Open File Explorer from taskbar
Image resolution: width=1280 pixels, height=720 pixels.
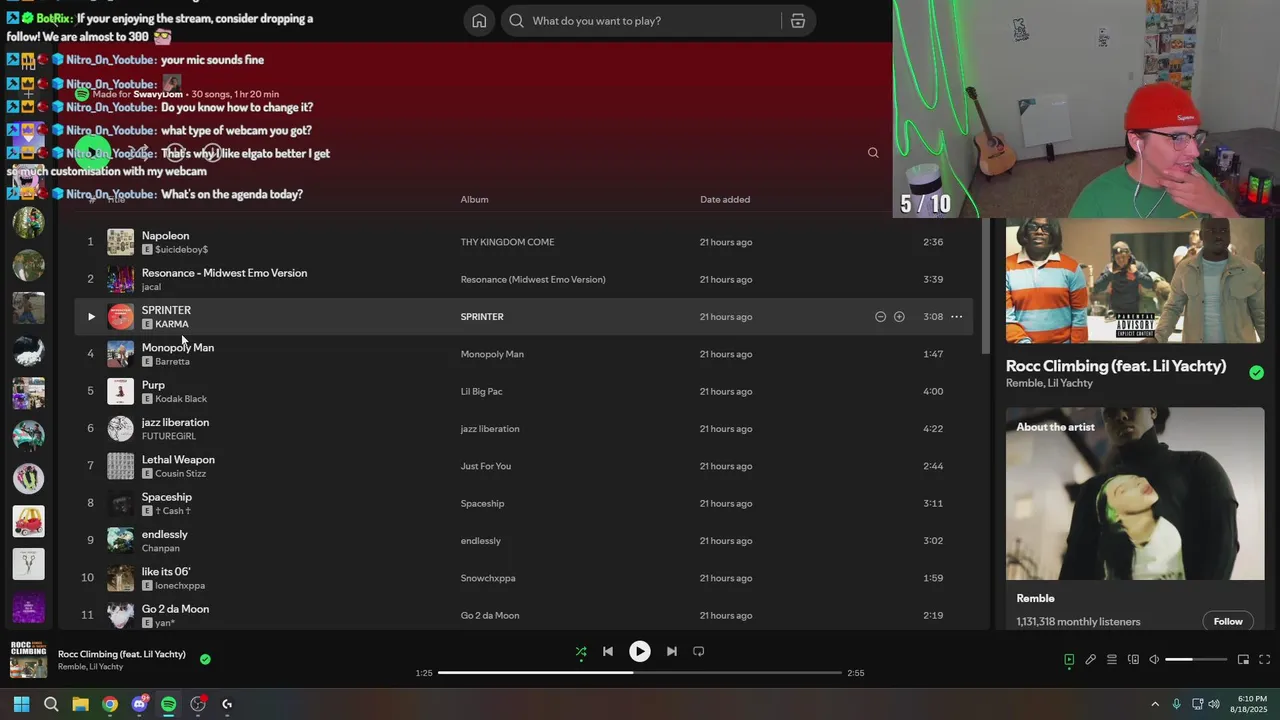tap(80, 704)
